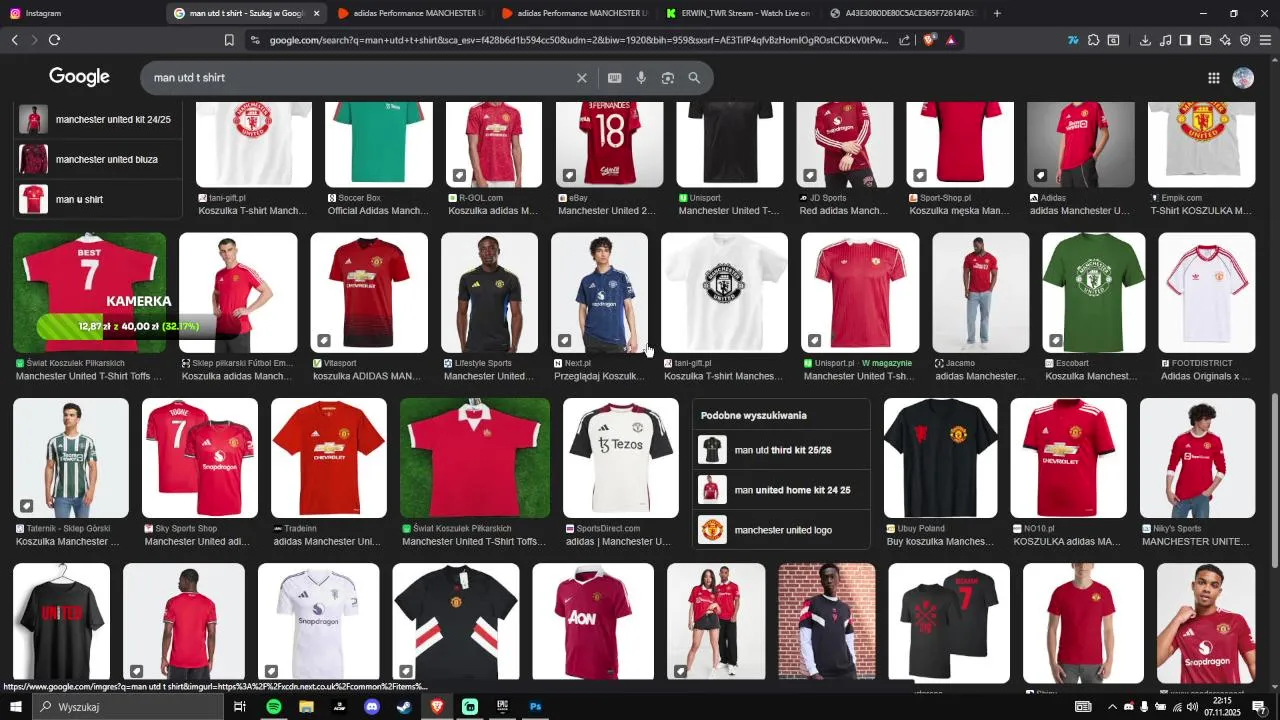The height and width of the screenshot is (720, 1280).
Task: Open the media playback control icon
Action: pyautogui.click(x=1166, y=40)
